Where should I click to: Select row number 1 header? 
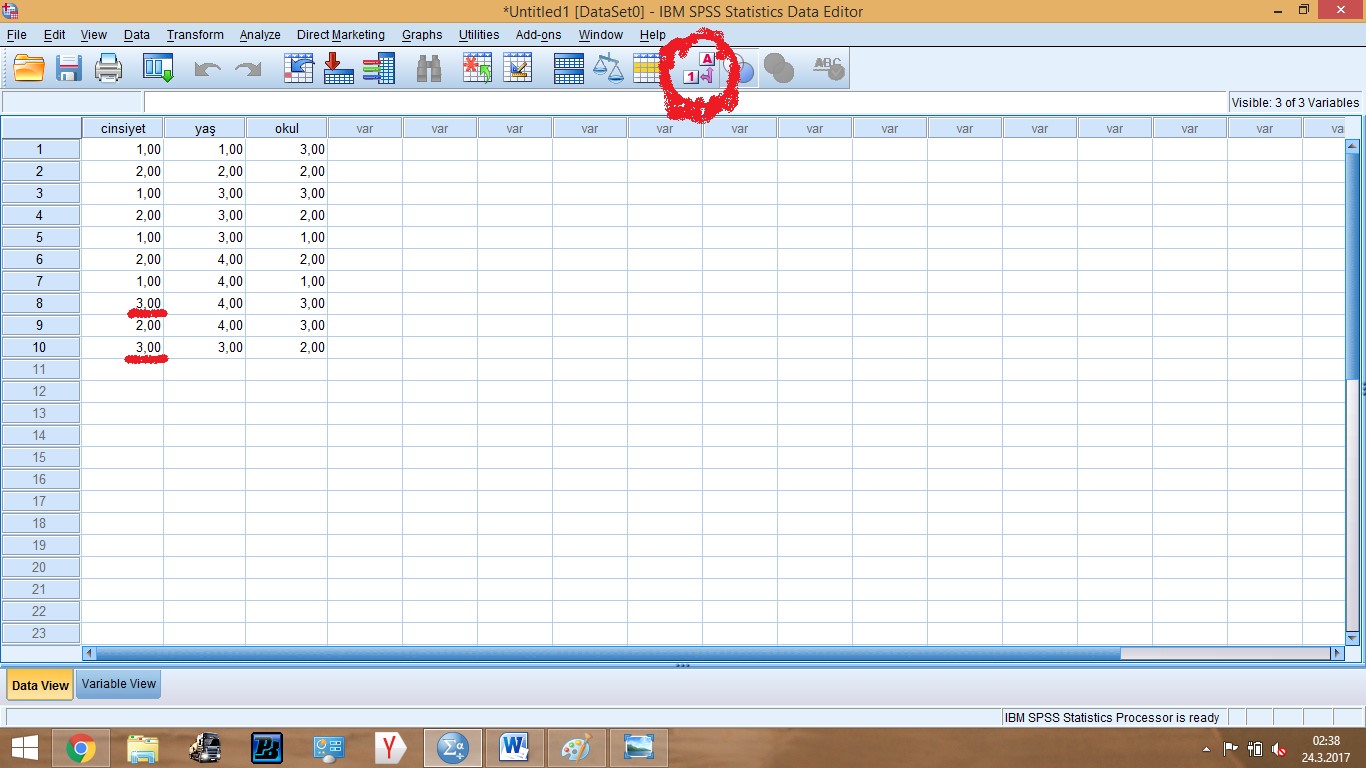point(41,149)
